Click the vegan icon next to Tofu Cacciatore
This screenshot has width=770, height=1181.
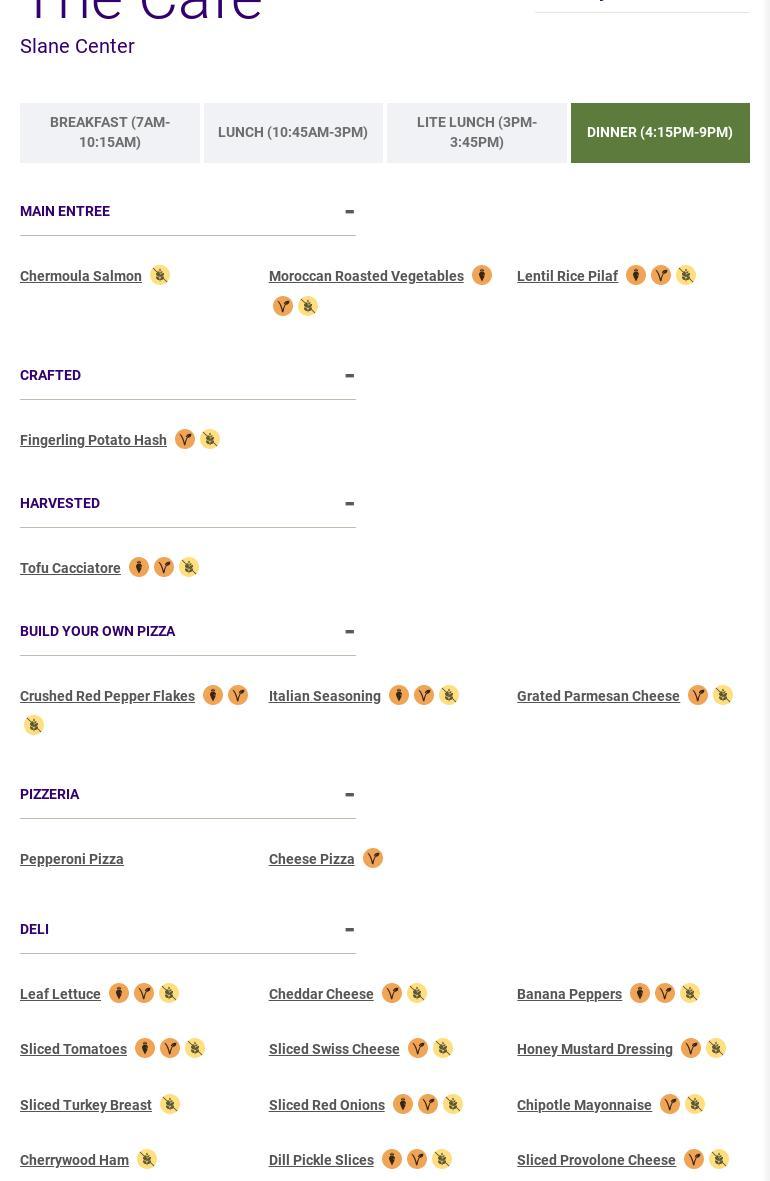point(139,567)
